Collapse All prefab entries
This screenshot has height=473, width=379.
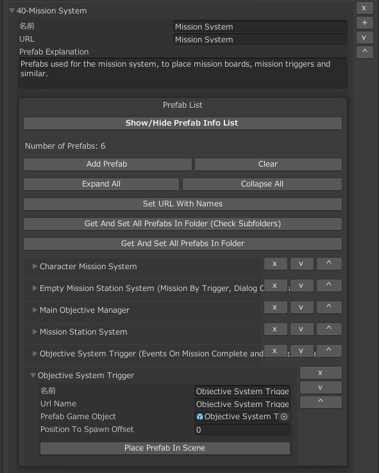(262, 184)
